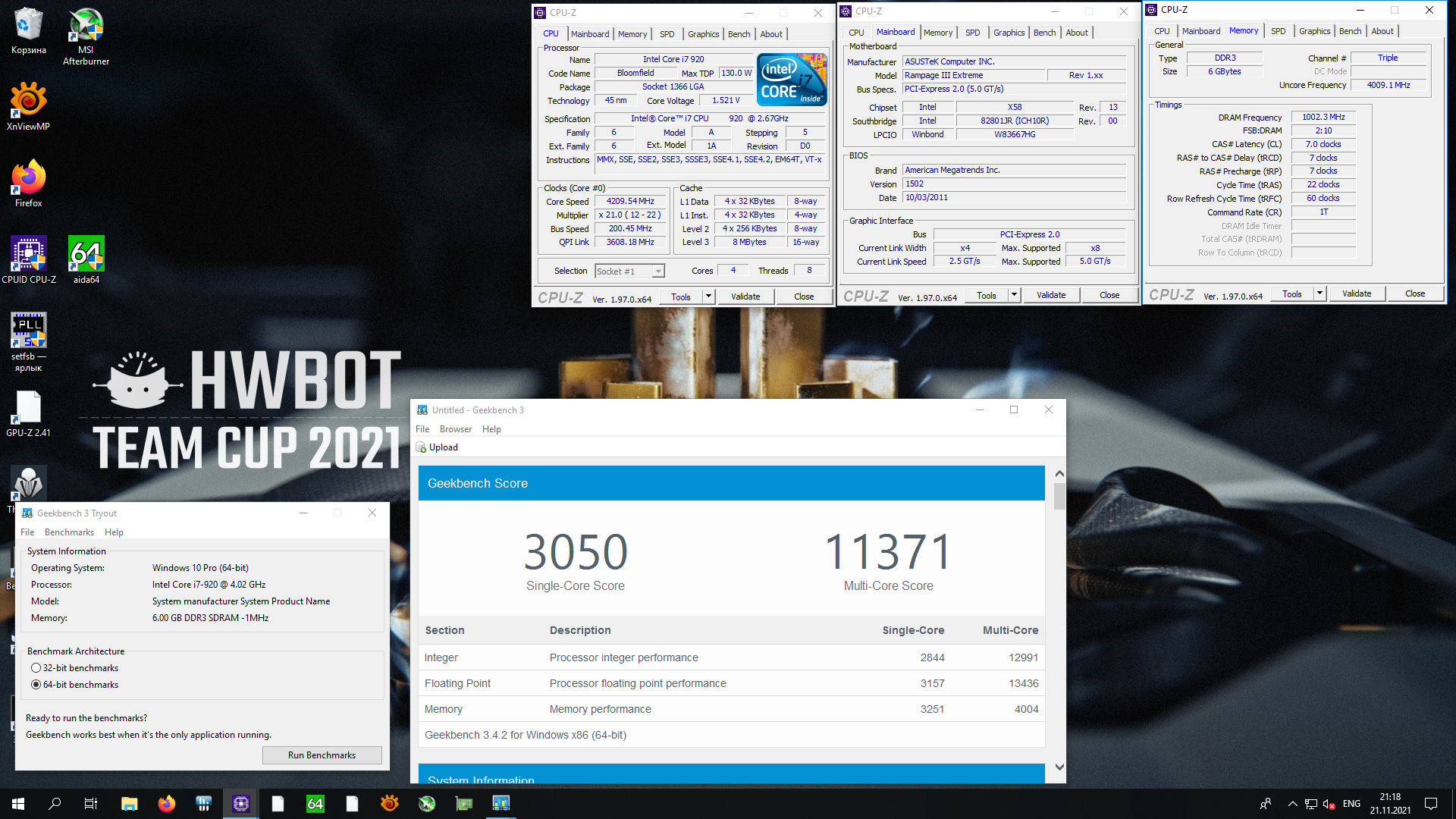This screenshot has width=1456, height=819.
Task: Click Intel Core i7 logo in CPU-Z
Action: click(792, 80)
